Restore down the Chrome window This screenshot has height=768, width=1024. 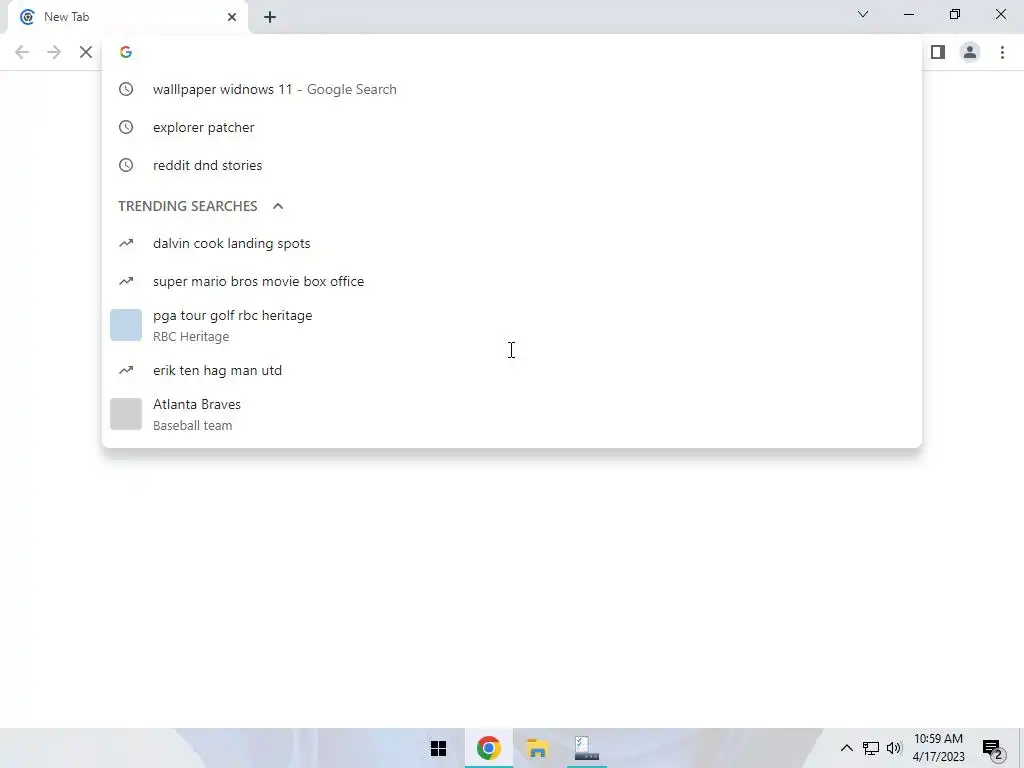(955, 14)
